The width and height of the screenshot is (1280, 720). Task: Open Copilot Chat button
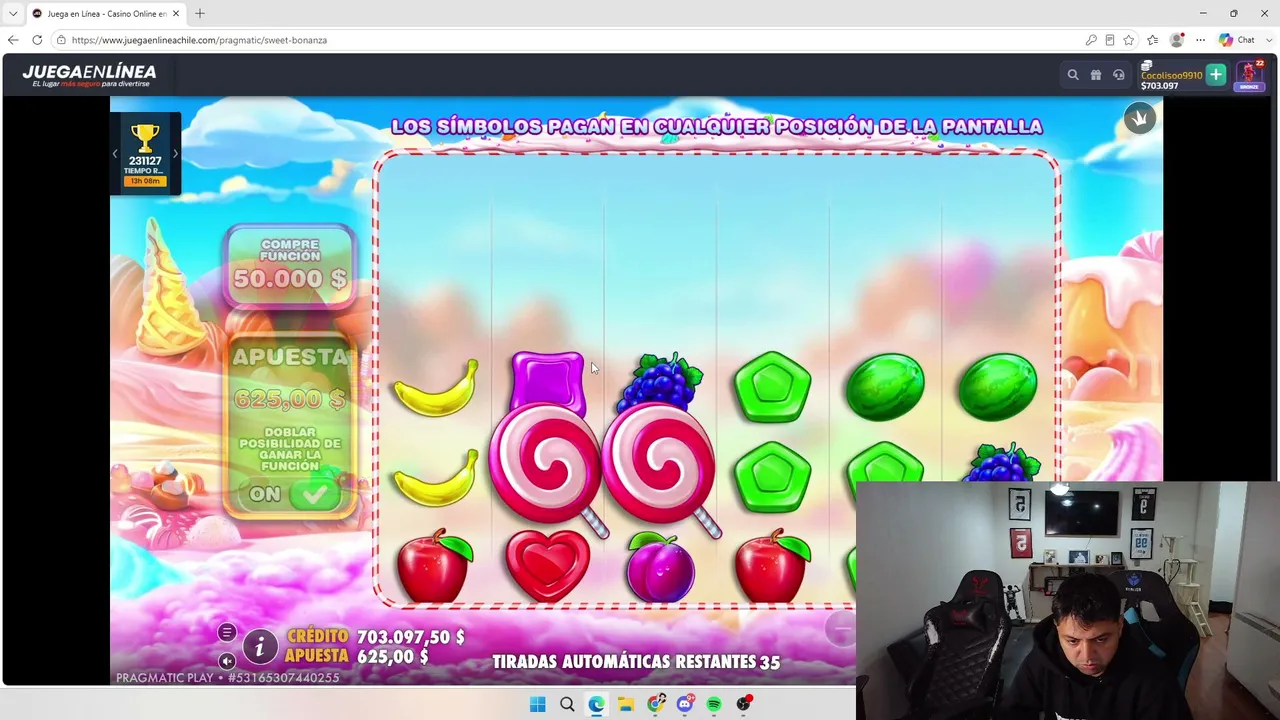(1237, 40)
